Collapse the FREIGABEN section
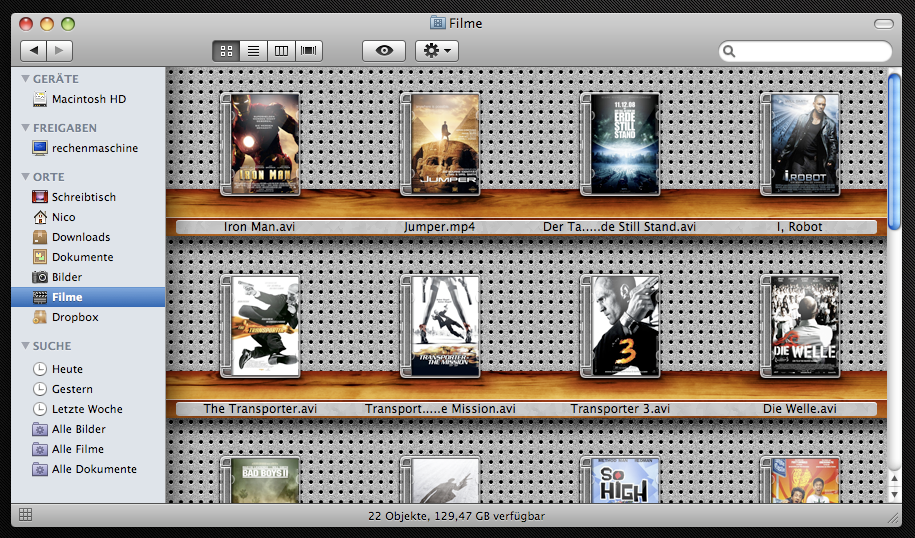 (25, 127)
